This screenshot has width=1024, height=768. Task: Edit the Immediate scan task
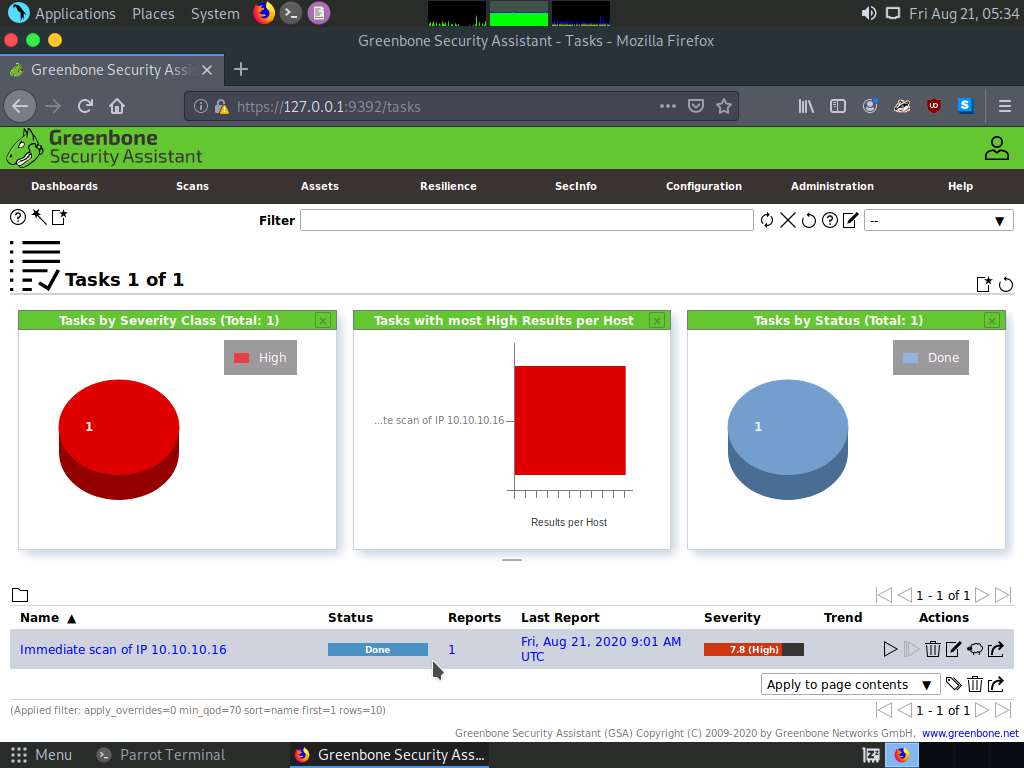pos(953,649)
